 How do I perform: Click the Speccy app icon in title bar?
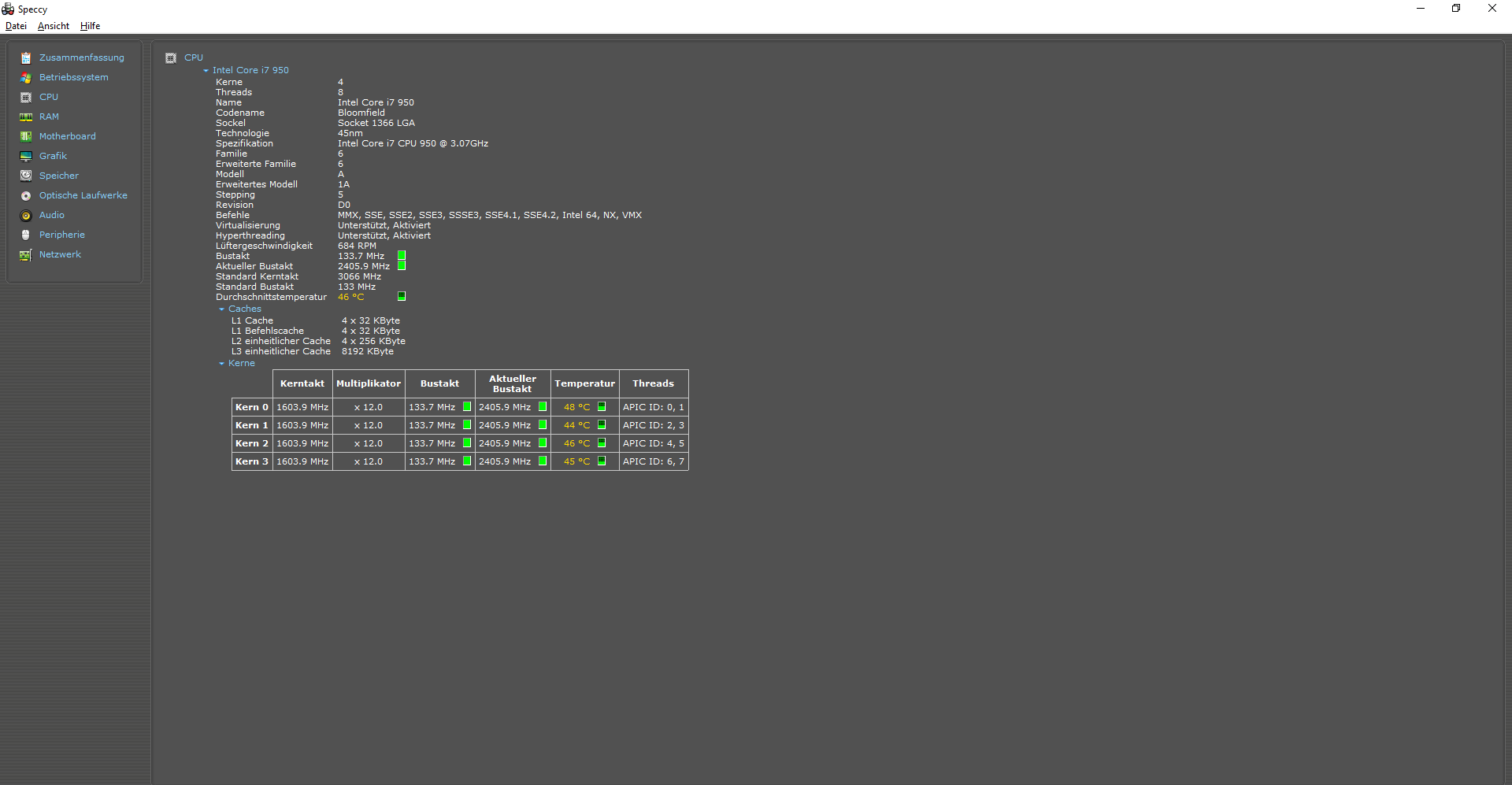coord(8,9)
